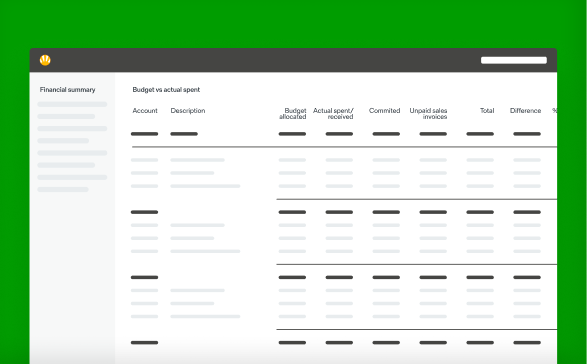Screen dimensions: 587x364
Task: Select first placeholder item below Financial summary
Action: click(72, 104)
